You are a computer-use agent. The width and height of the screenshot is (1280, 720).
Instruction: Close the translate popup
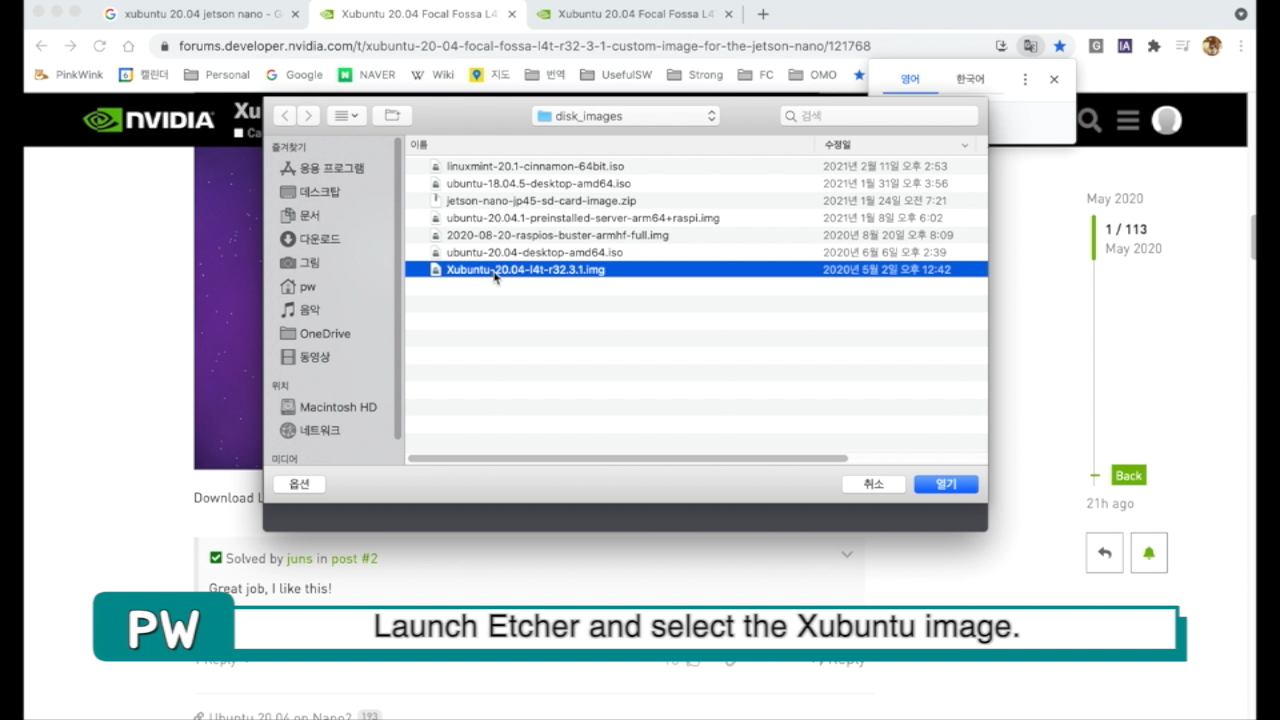1054,79
